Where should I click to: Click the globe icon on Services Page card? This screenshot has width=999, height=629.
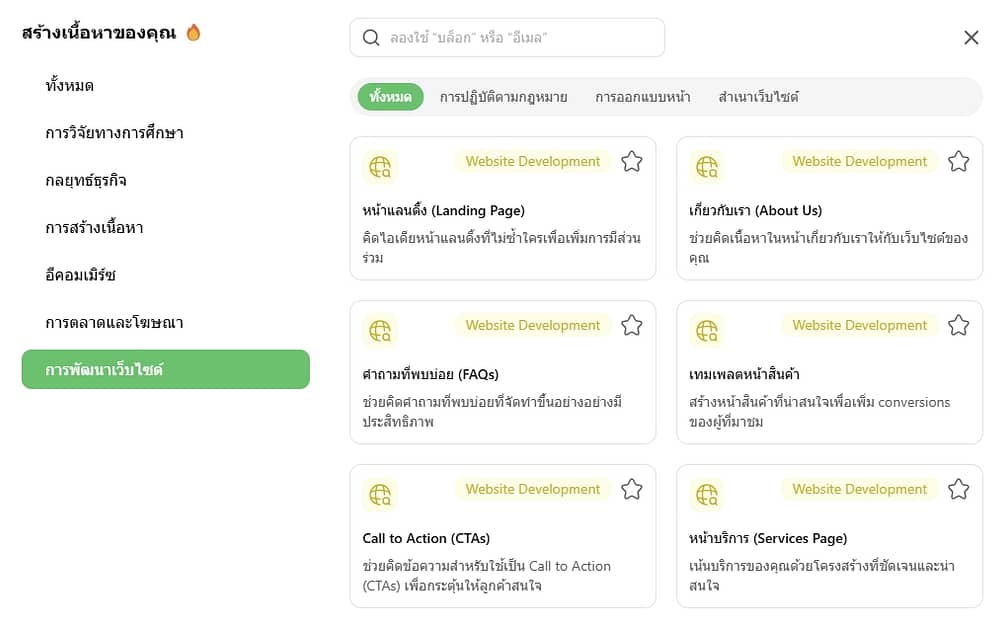[707, 495]
